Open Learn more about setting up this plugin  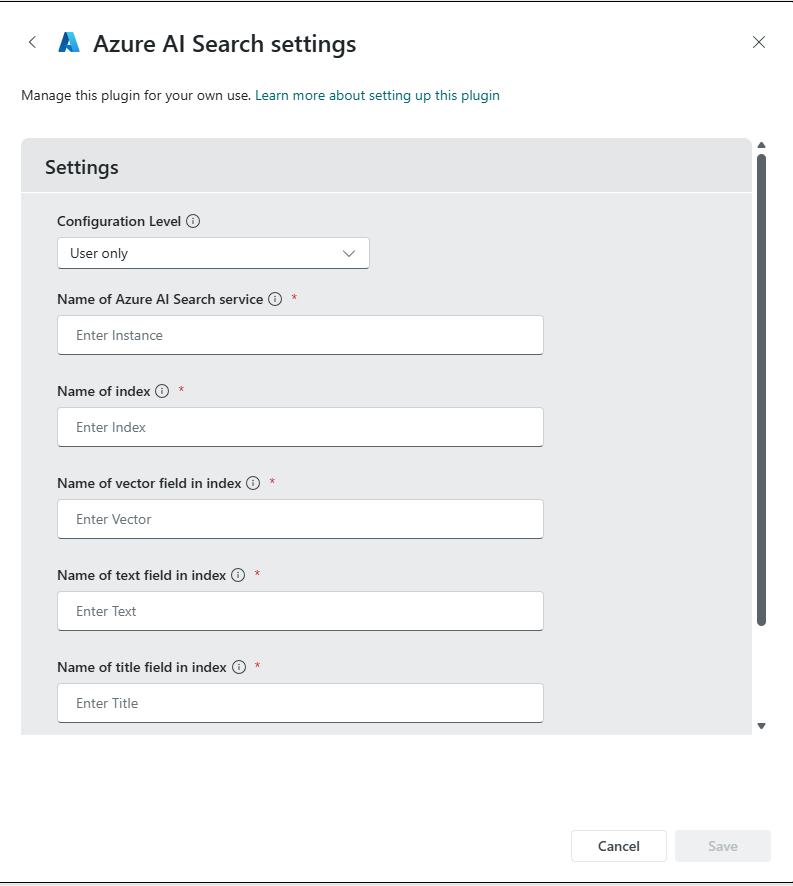pos(377,96)
